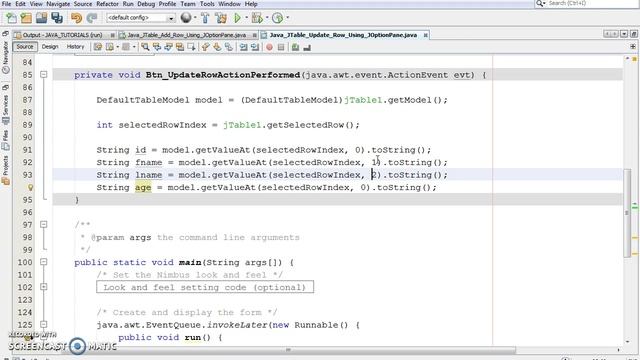Undo the last edit with toolbar arrow
The width and height of the screenshot is (640, 360).
tap(76, 18)
